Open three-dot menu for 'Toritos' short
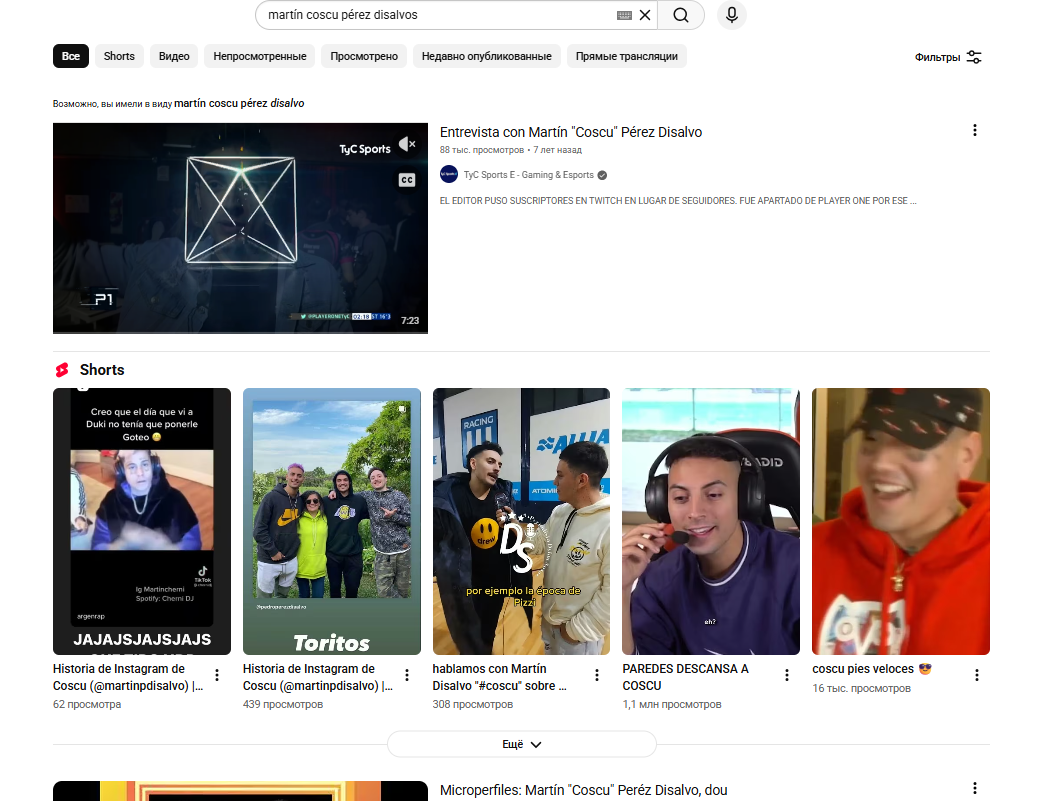This screenshot has width=1043, height=801. 407,675
